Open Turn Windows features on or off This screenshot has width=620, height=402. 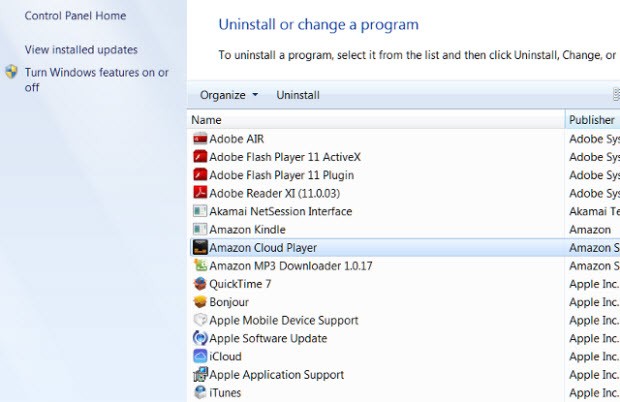tap(96, 80)
